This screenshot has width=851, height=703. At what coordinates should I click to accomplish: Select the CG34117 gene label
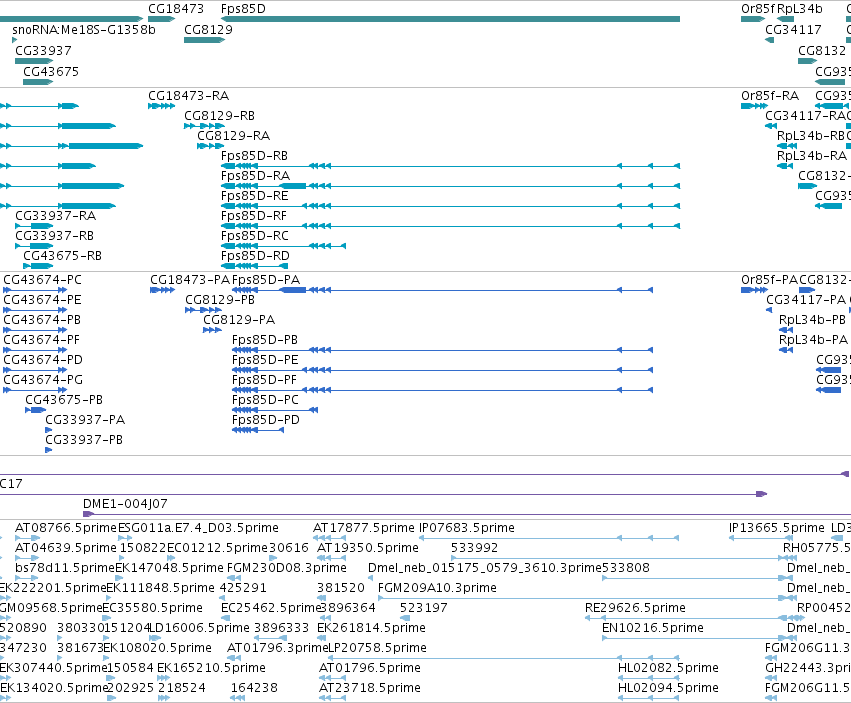coord(793,29)
